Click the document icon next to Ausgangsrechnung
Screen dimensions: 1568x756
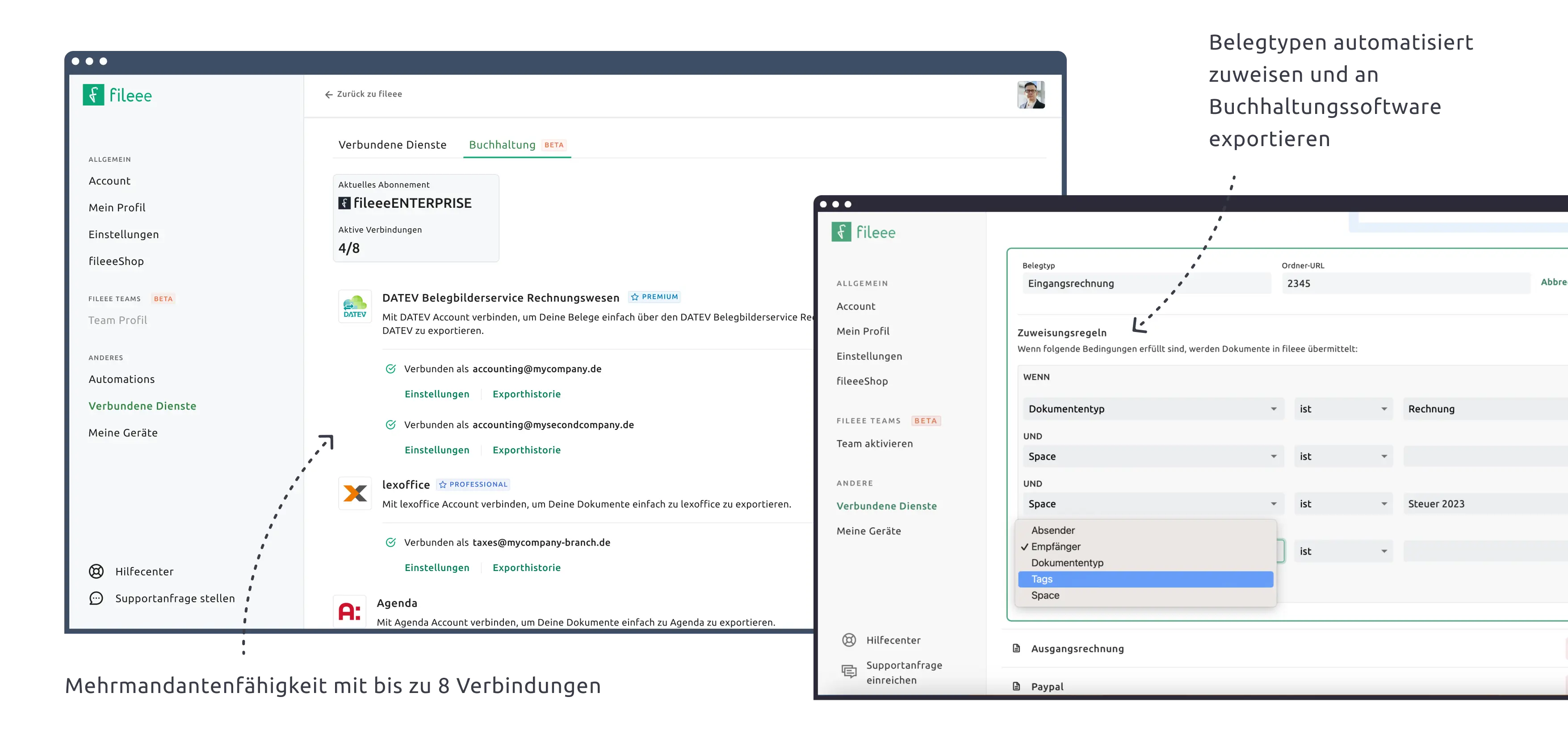click(x=1016, y=648)
